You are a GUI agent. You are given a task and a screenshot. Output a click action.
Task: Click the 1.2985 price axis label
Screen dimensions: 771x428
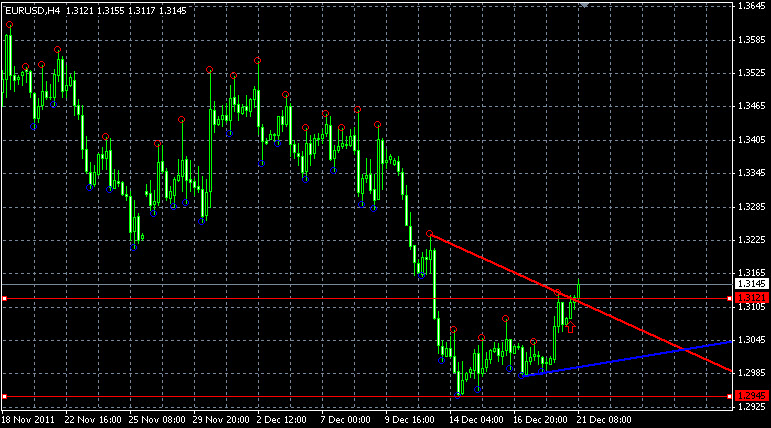pos(752,373)
